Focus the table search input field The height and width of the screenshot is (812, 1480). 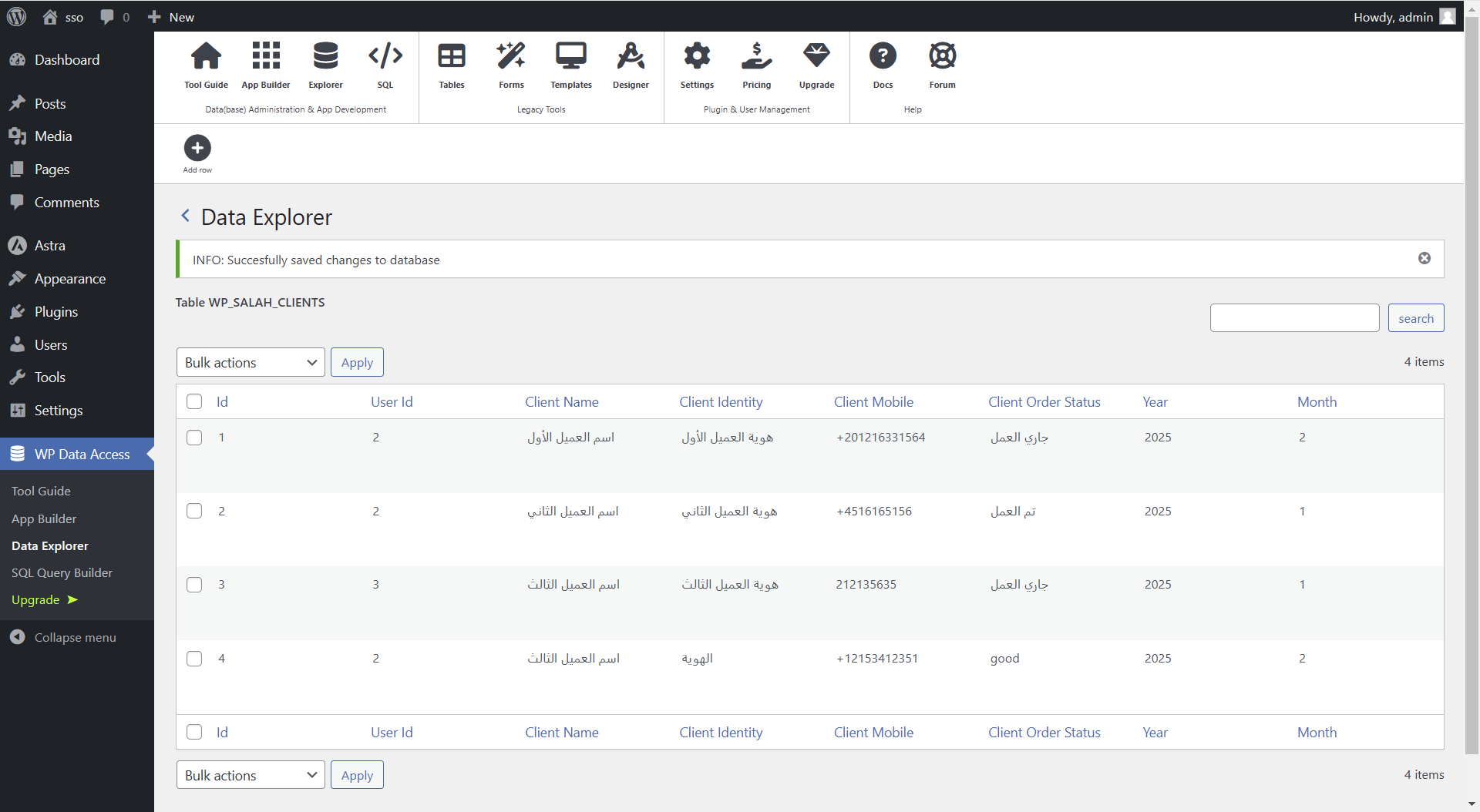click(1294, 318)
